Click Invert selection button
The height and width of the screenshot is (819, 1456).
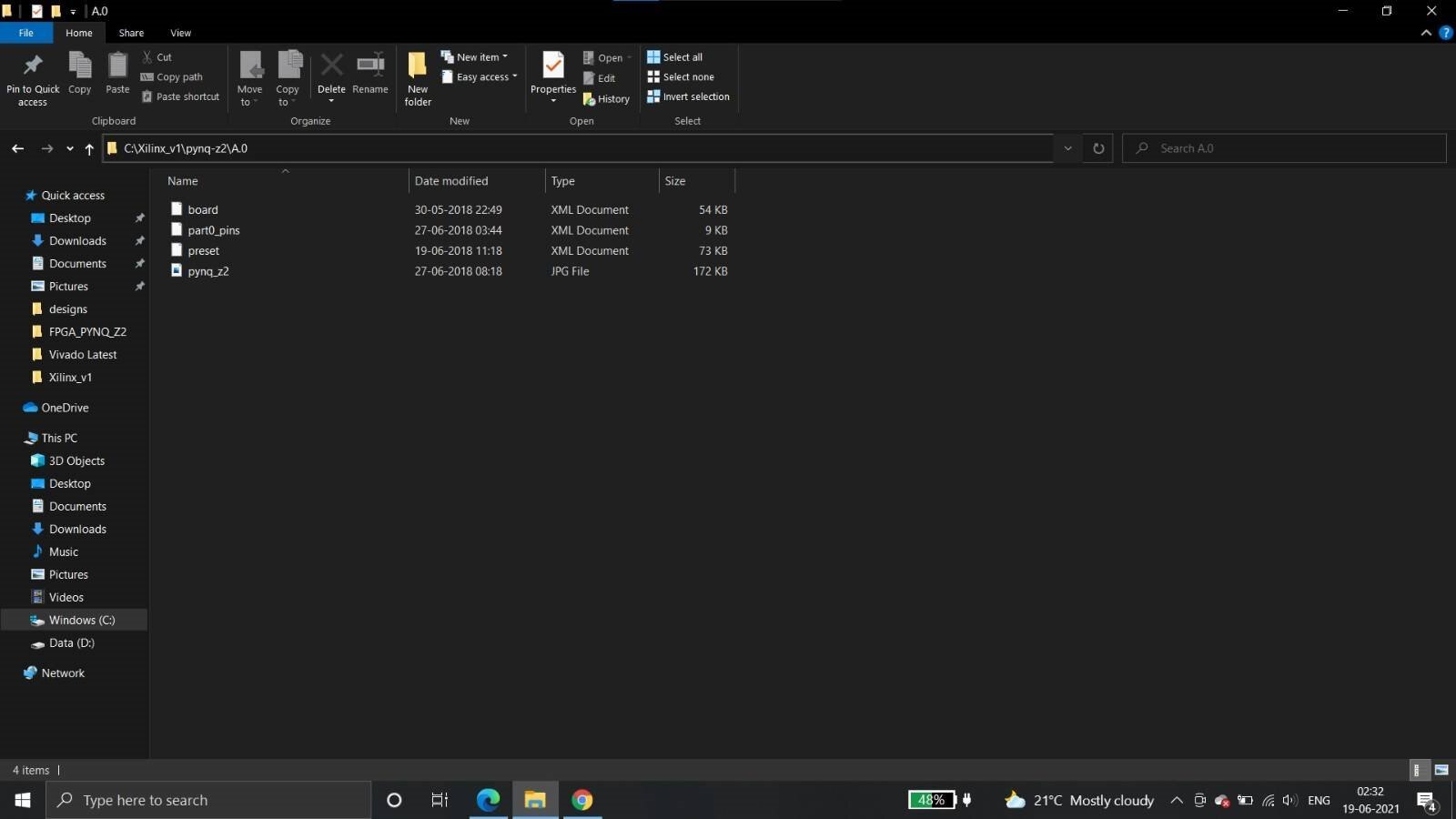click(688, 96)
